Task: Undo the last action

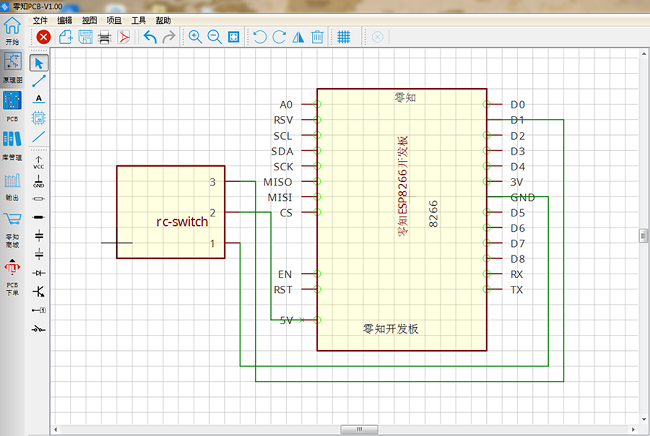Action: tap(150, 37)
